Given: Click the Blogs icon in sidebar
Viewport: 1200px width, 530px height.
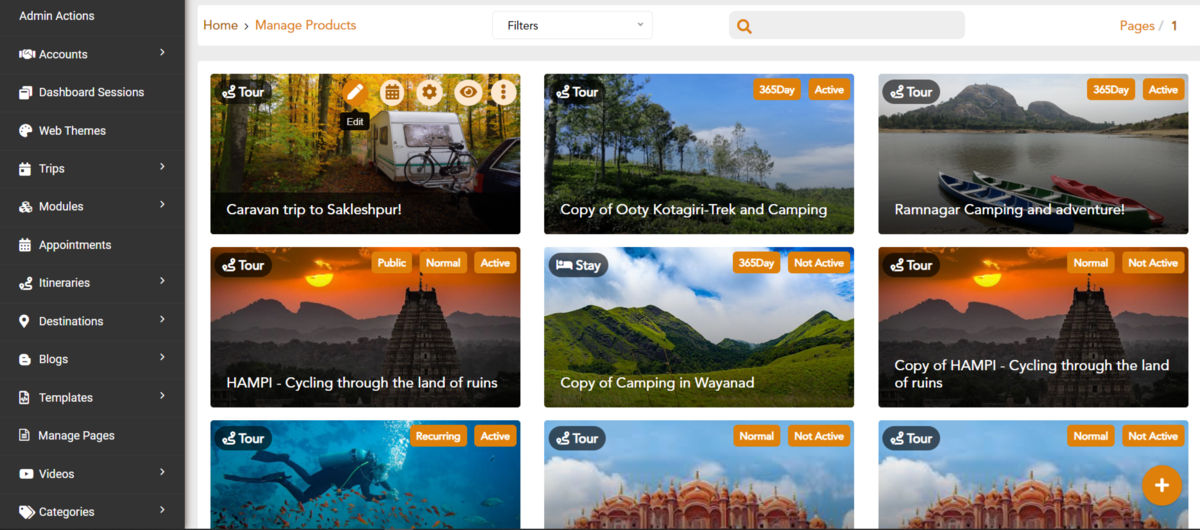Looking at the screenshot, I should tap(26, 359).
